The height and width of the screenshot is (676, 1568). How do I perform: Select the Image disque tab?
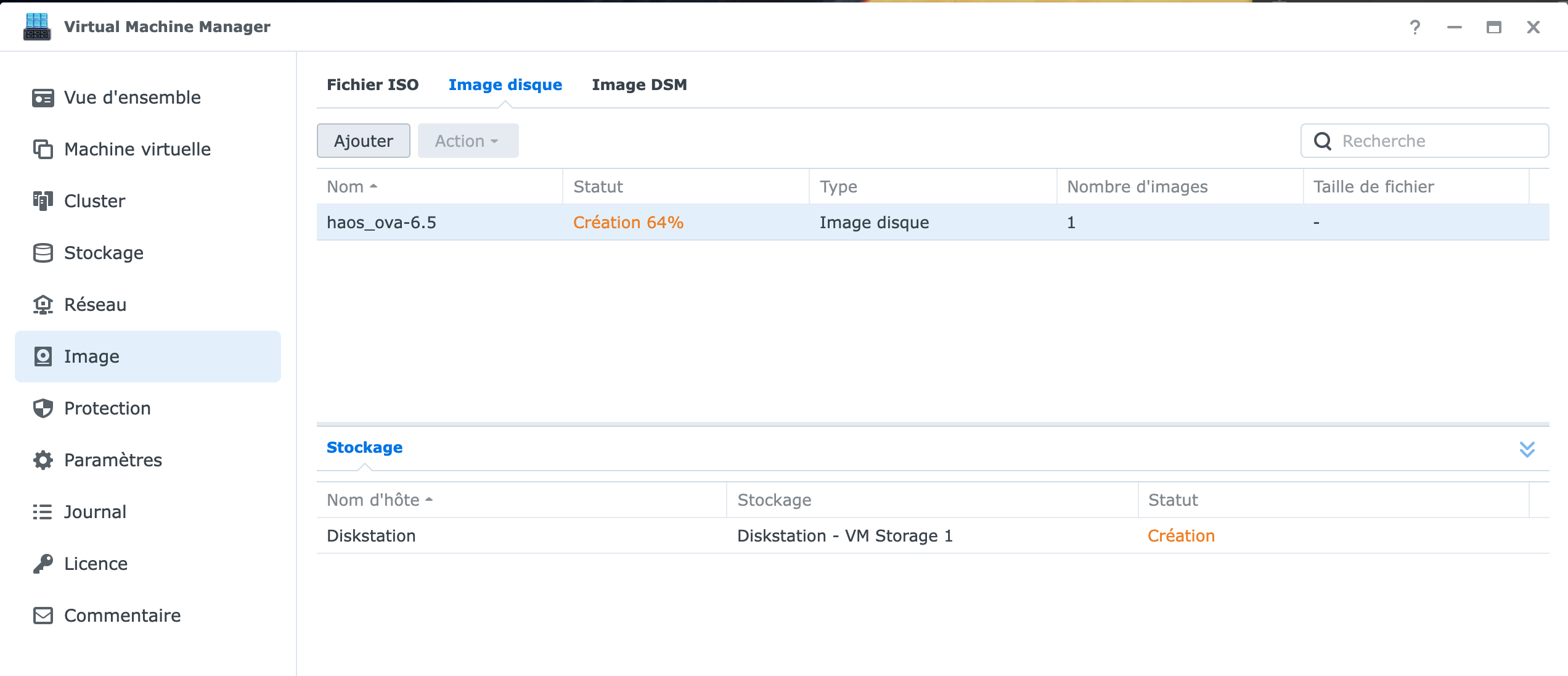pyautogui.click(x=505, y=84)
